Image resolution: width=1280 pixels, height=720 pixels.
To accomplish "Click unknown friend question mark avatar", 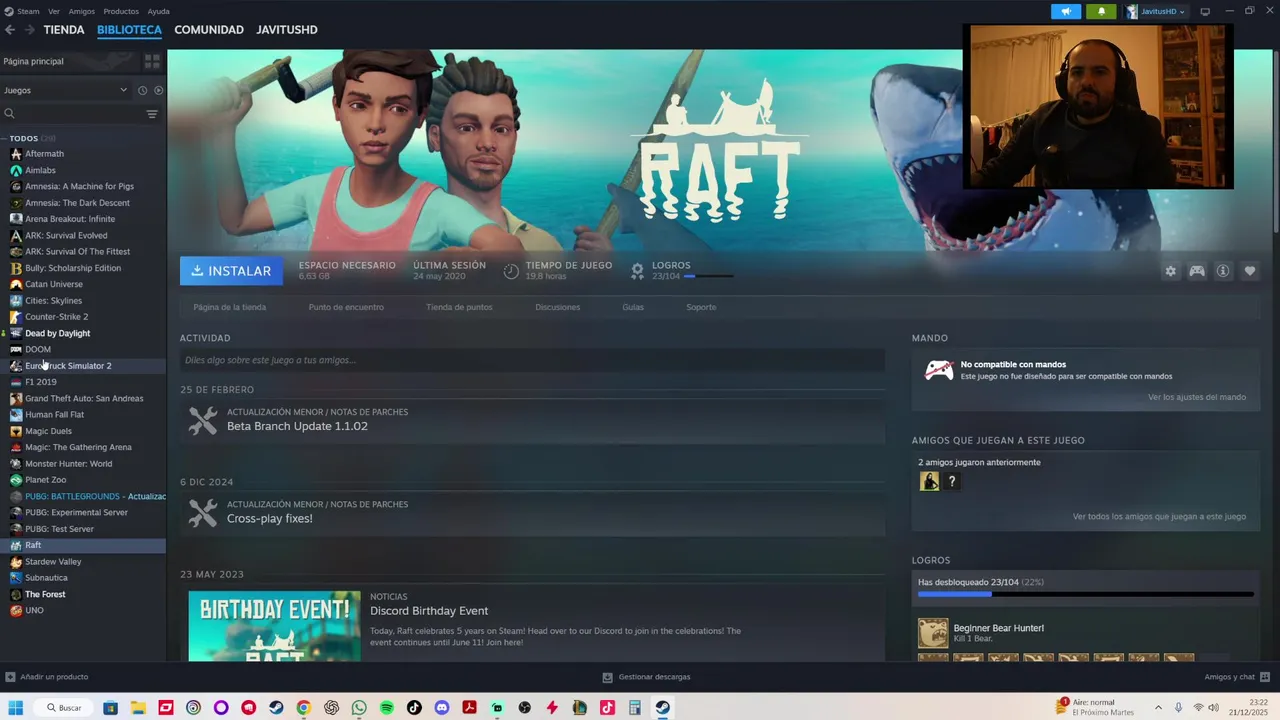I will (952, 481).
